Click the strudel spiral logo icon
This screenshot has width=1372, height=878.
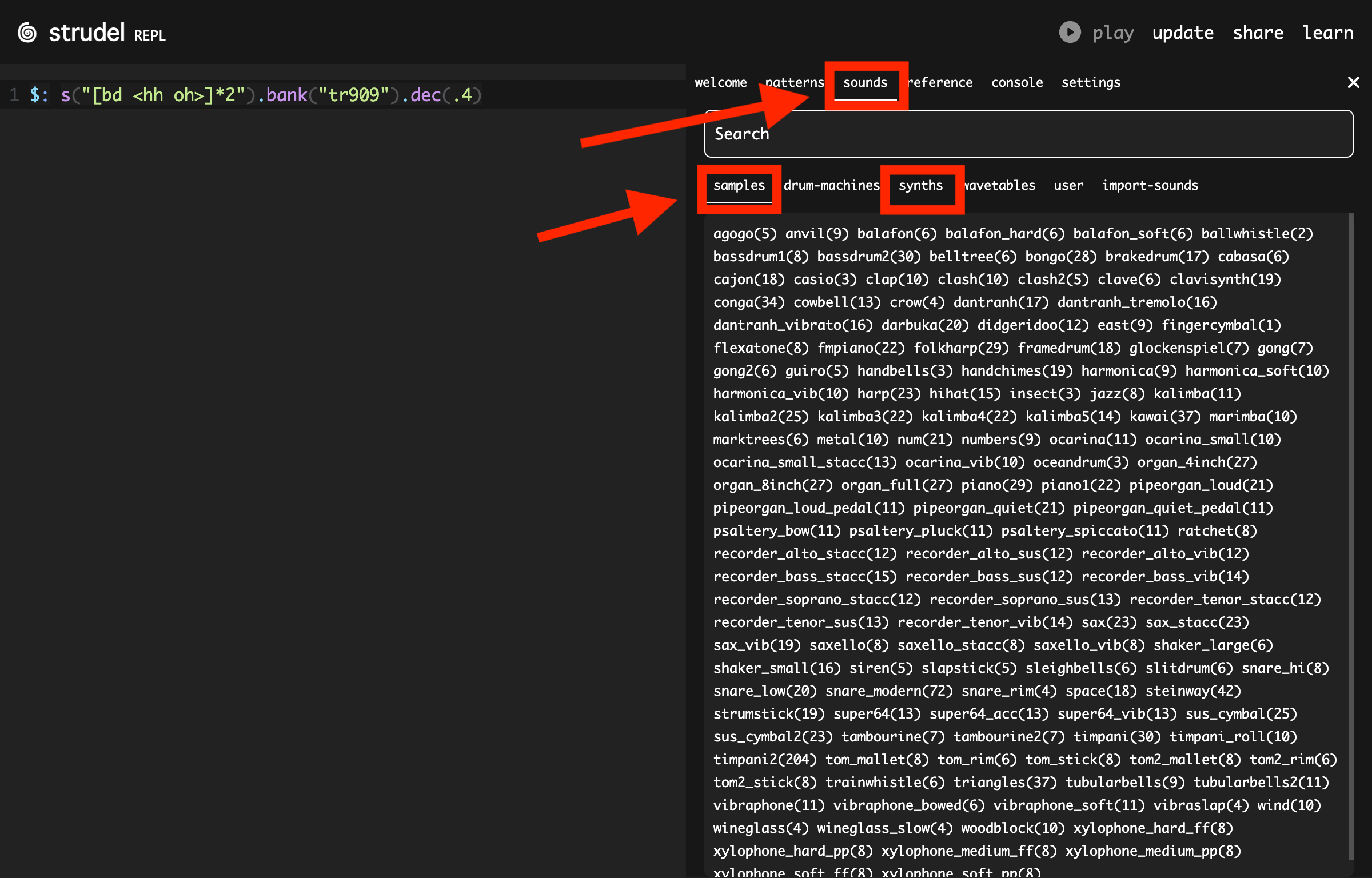tap(27, 33)
